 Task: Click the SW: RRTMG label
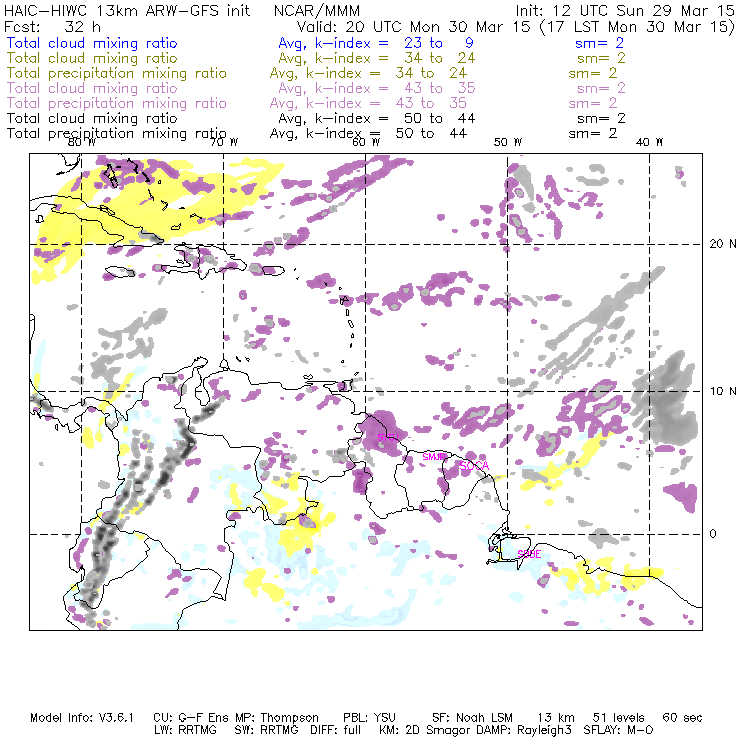(x=267, y=730)
